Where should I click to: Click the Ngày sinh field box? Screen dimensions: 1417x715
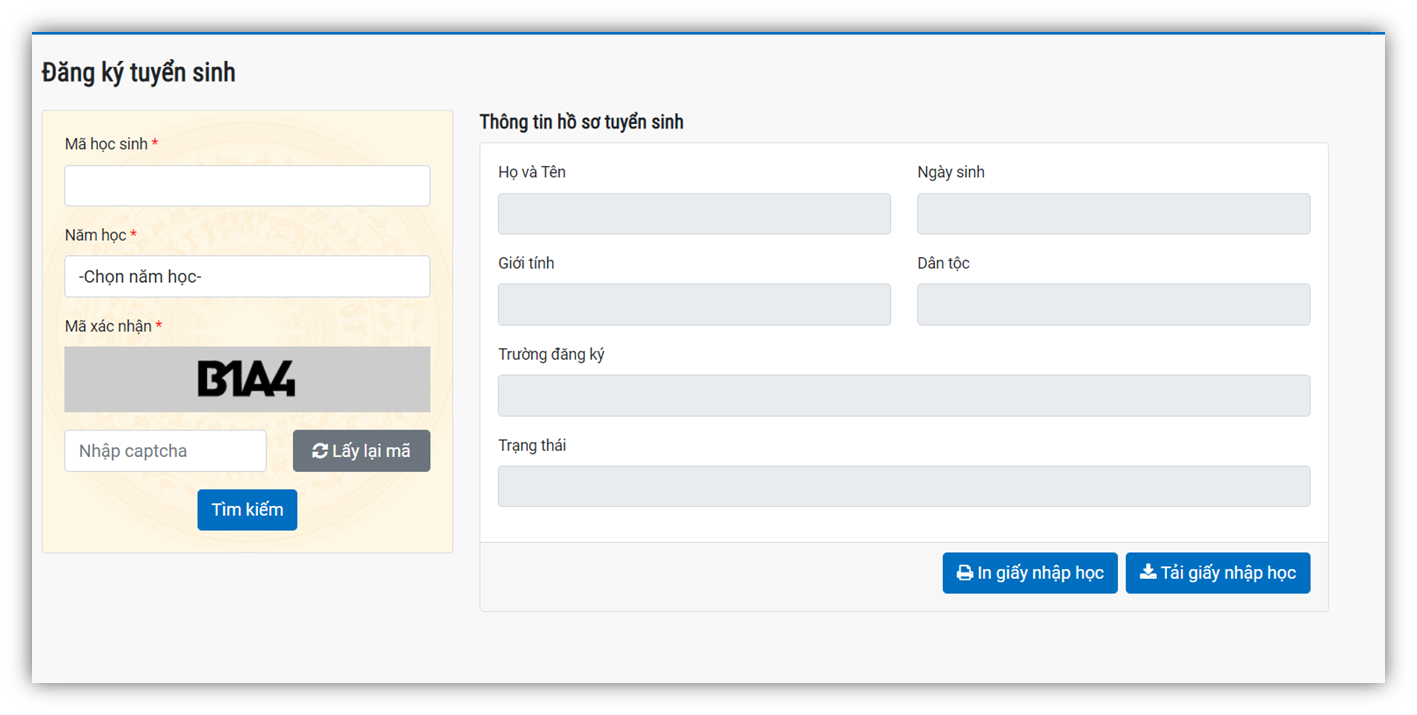click(1113, 214)
